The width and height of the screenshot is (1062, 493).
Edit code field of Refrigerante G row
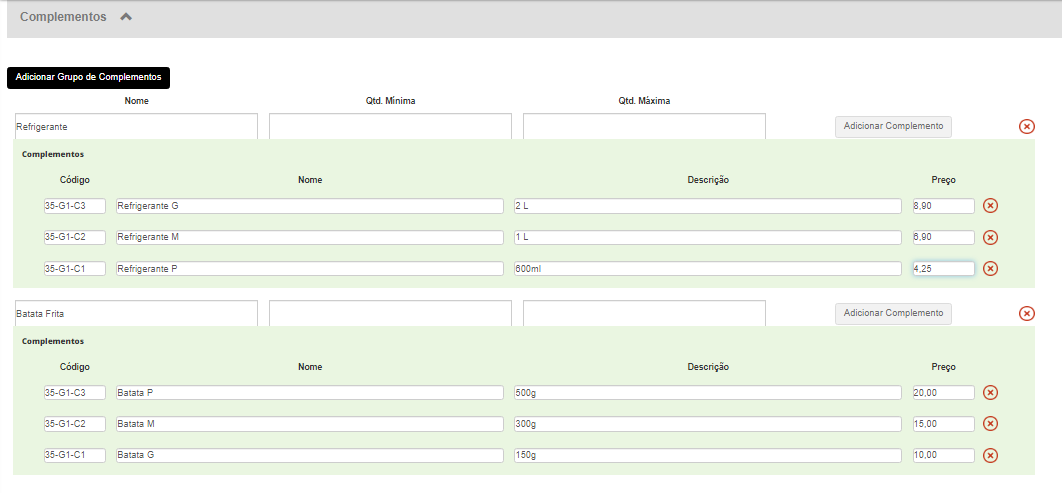[x=75, y=206]
